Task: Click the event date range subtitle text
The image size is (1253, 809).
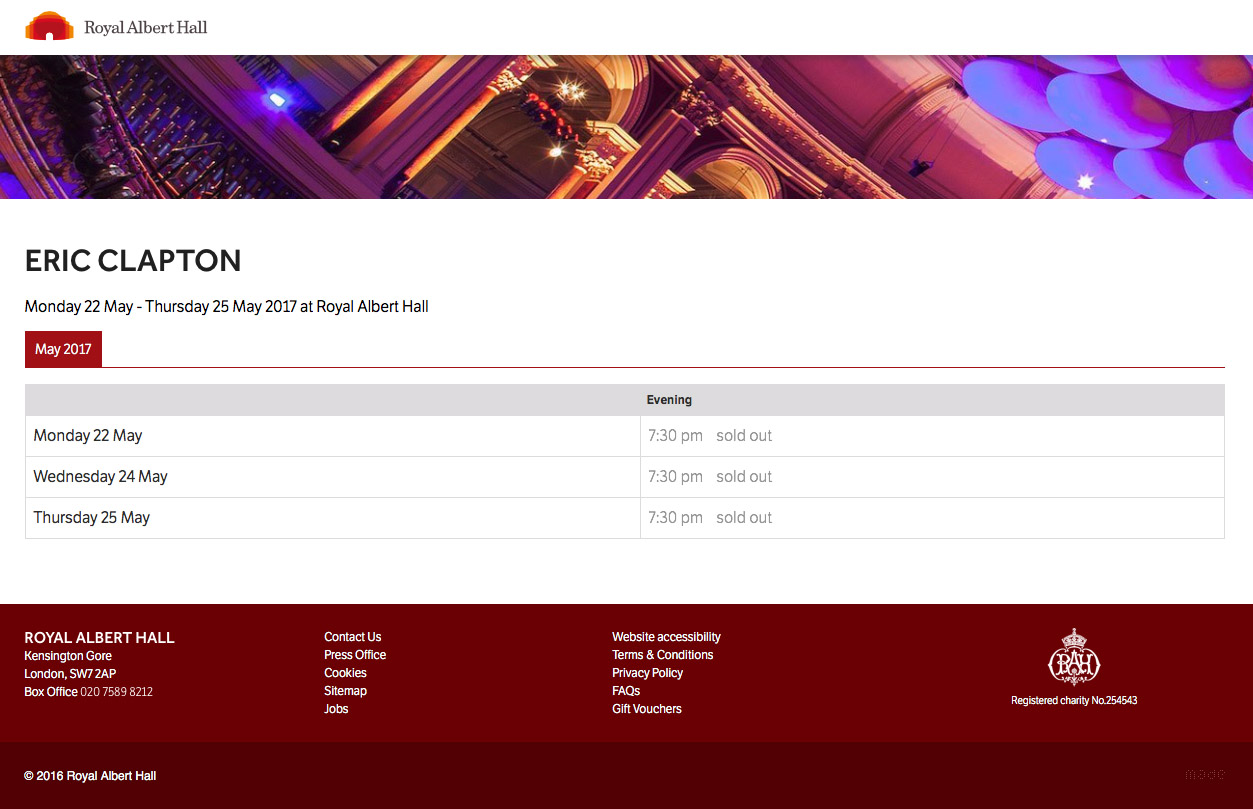Action: coord(227,307)
